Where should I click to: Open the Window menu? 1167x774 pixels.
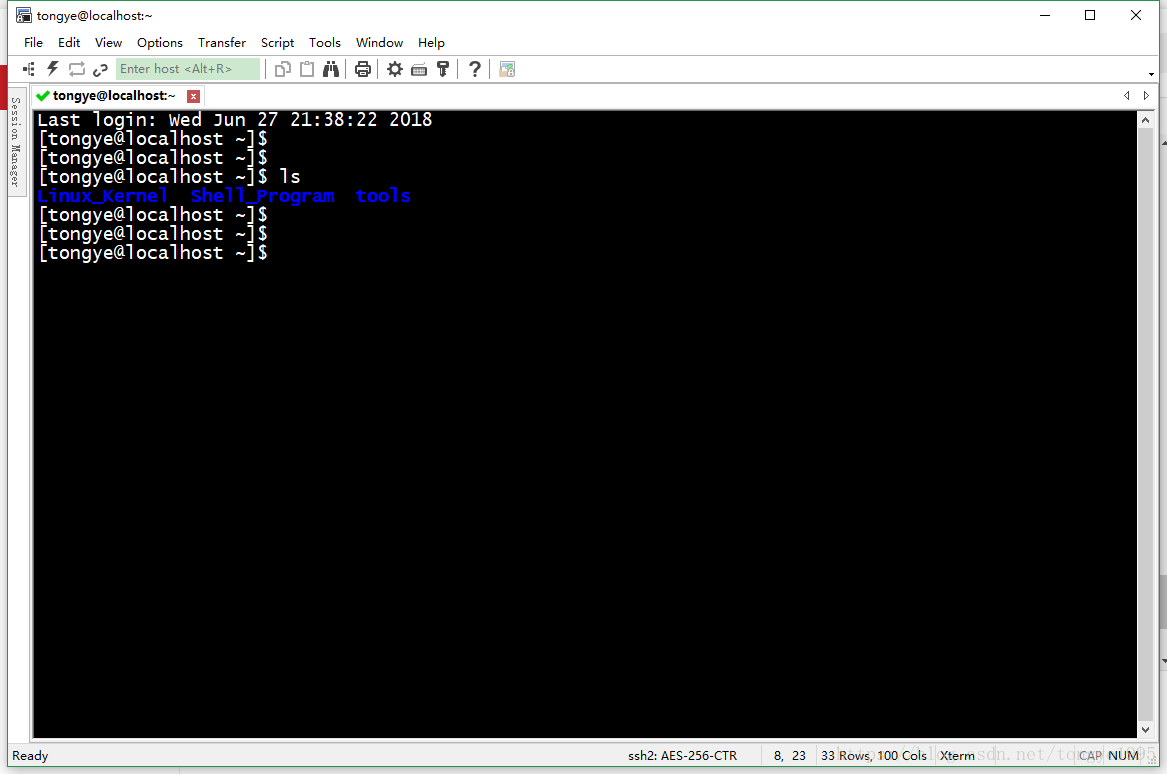tap(380, 42)
